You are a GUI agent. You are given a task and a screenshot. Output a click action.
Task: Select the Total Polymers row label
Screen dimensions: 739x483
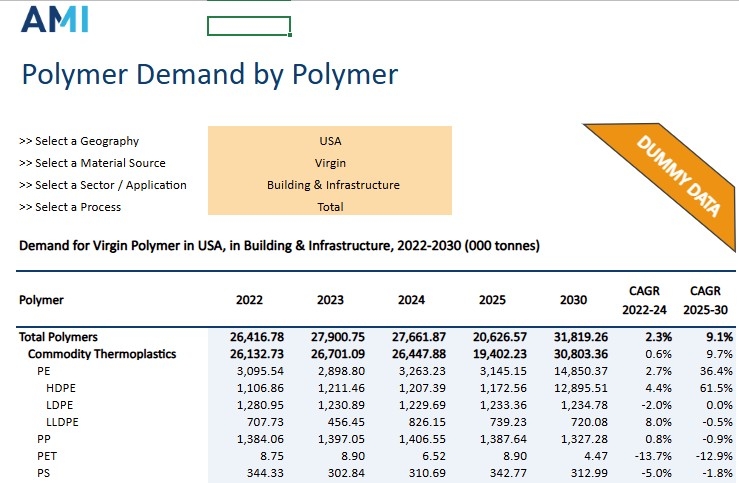point(60,338)
